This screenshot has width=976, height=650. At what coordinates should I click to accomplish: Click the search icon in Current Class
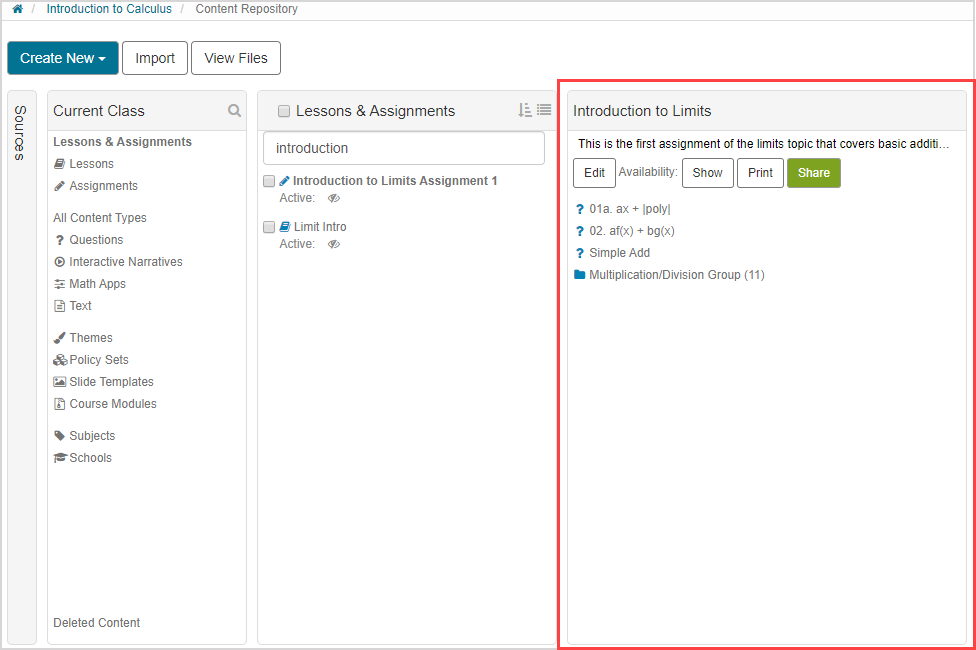234,111
